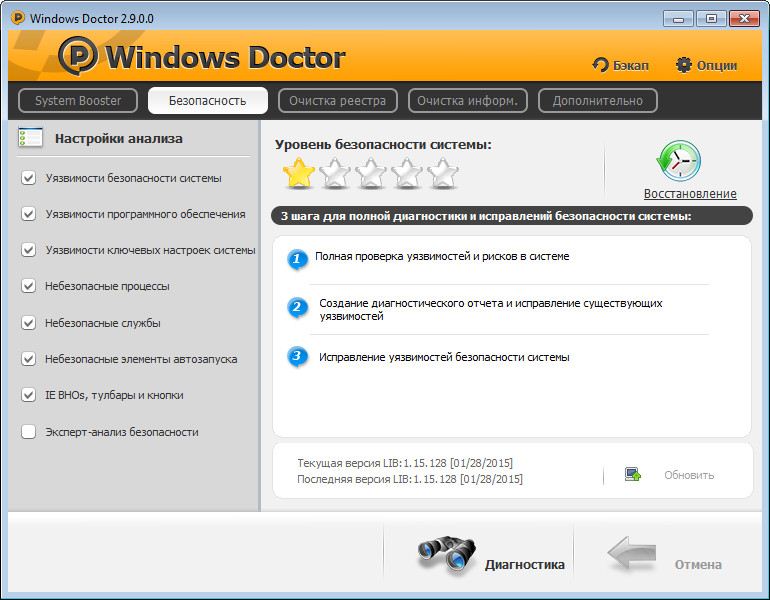Toggle Небезопасные элементы автозапуска checkbox
770x600 pixels.
coord(28,359)
